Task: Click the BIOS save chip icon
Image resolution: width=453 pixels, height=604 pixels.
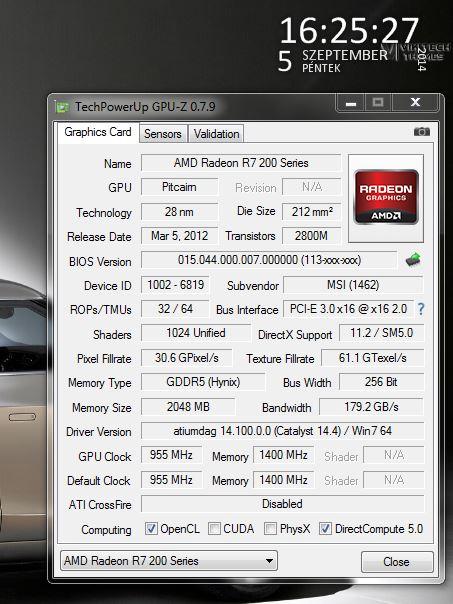Action: 413,259
